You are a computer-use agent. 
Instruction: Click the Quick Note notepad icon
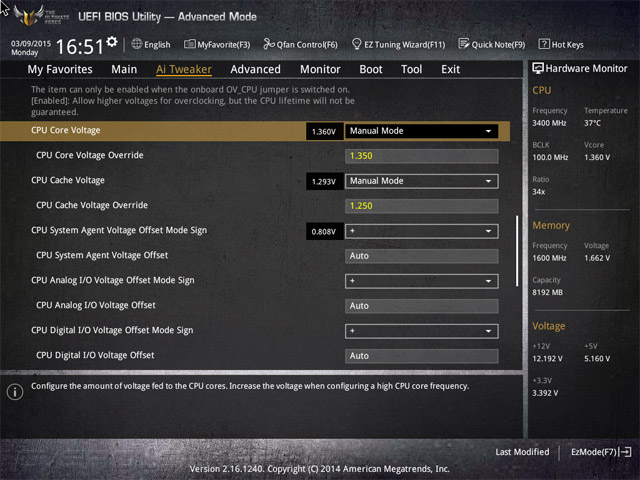tap(464, 44)
